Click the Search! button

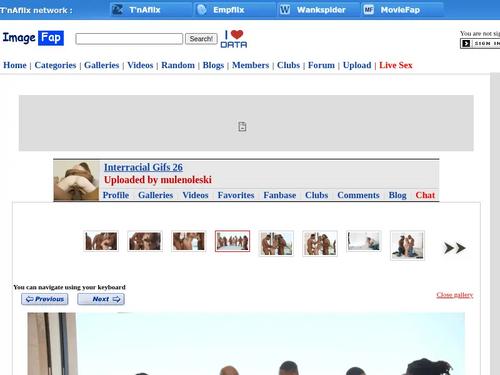click(x=201, y=39)
